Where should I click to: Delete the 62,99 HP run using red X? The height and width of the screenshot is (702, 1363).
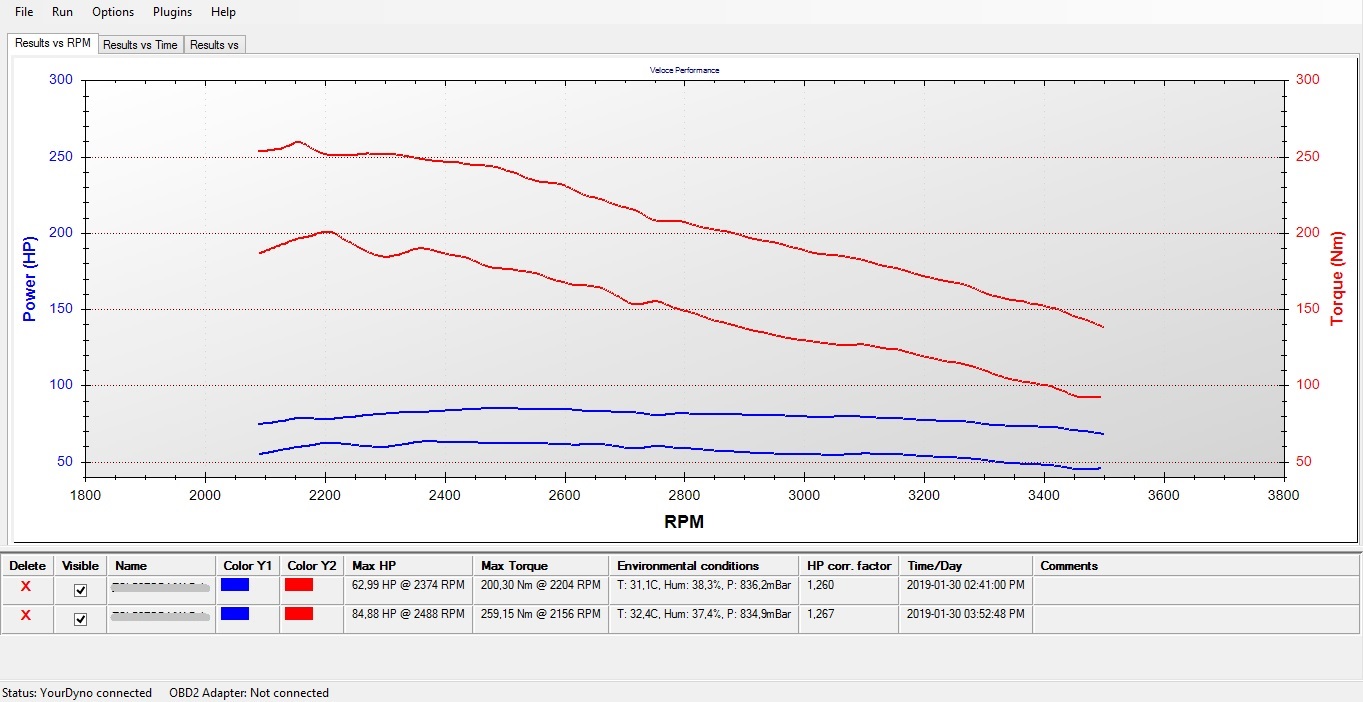(x=26, y=587)
